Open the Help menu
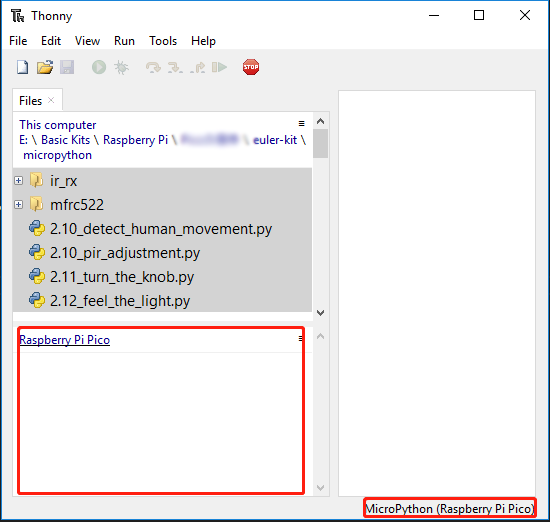The image size is (550, 522). click(203, 41)
